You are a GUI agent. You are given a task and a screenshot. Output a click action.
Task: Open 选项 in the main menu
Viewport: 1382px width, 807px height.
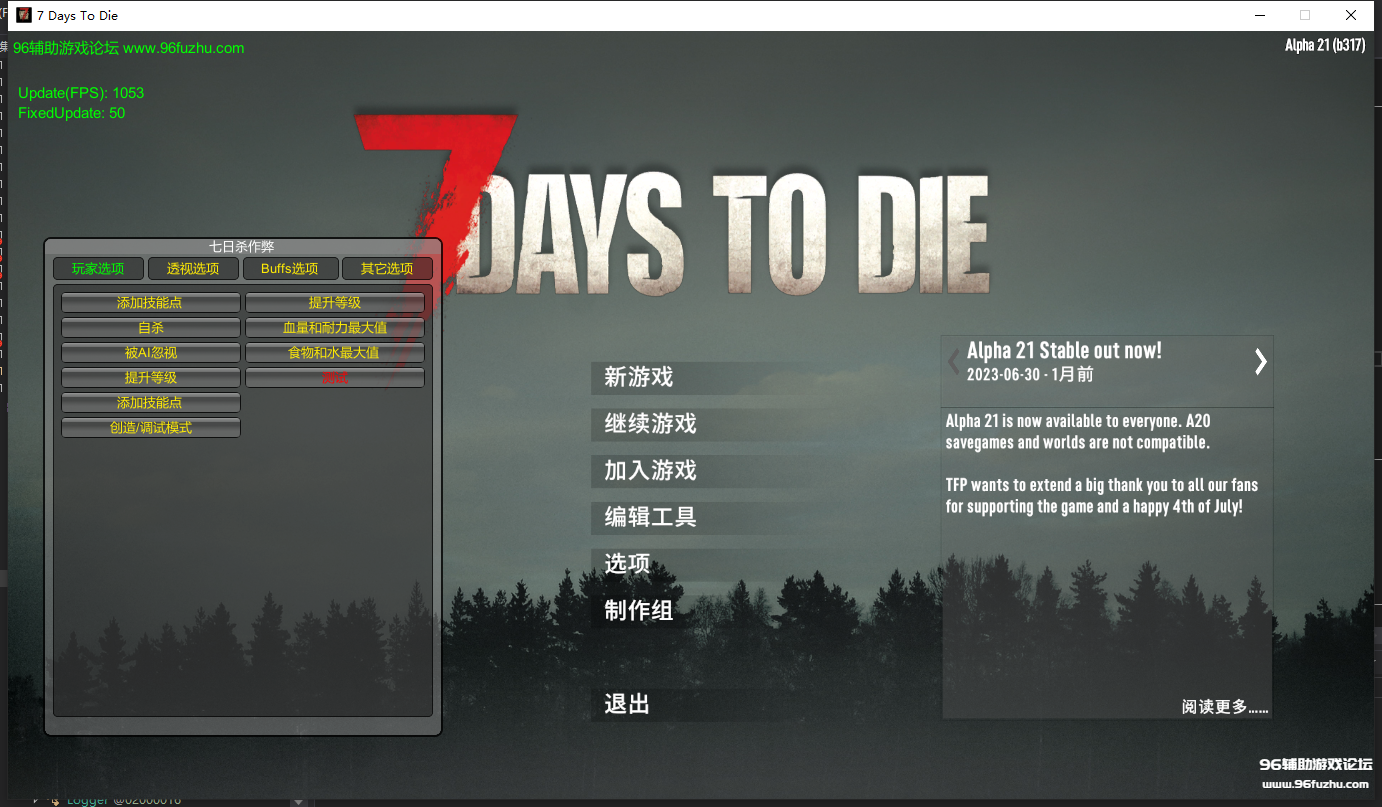(626, 563)
